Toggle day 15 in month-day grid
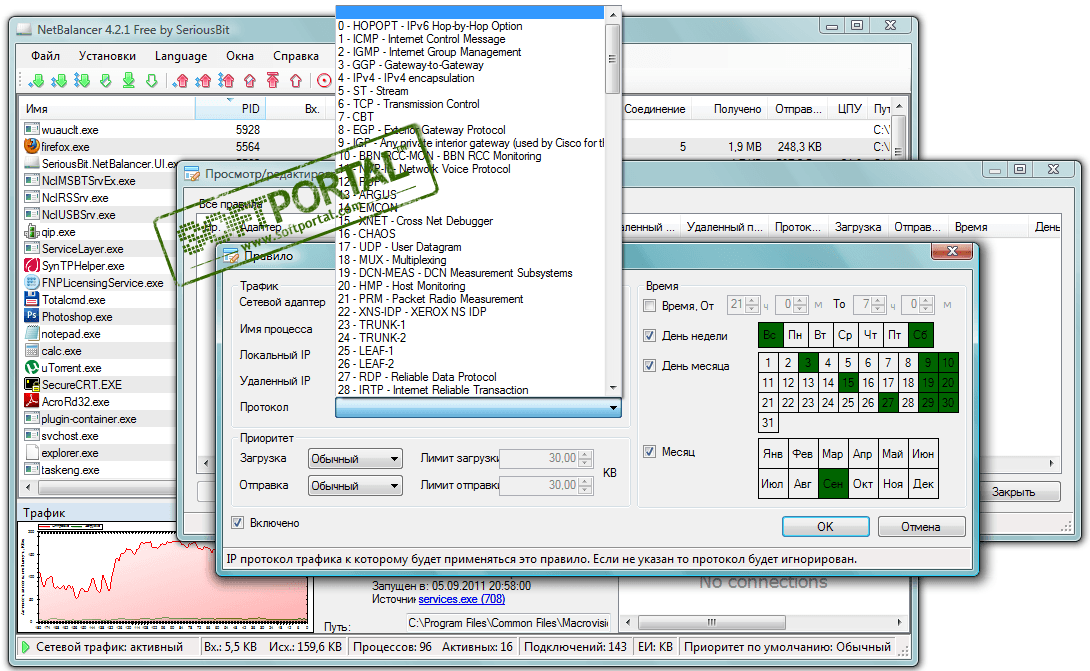The width and height of the screenshot is (1090, 671). [848, 382]
